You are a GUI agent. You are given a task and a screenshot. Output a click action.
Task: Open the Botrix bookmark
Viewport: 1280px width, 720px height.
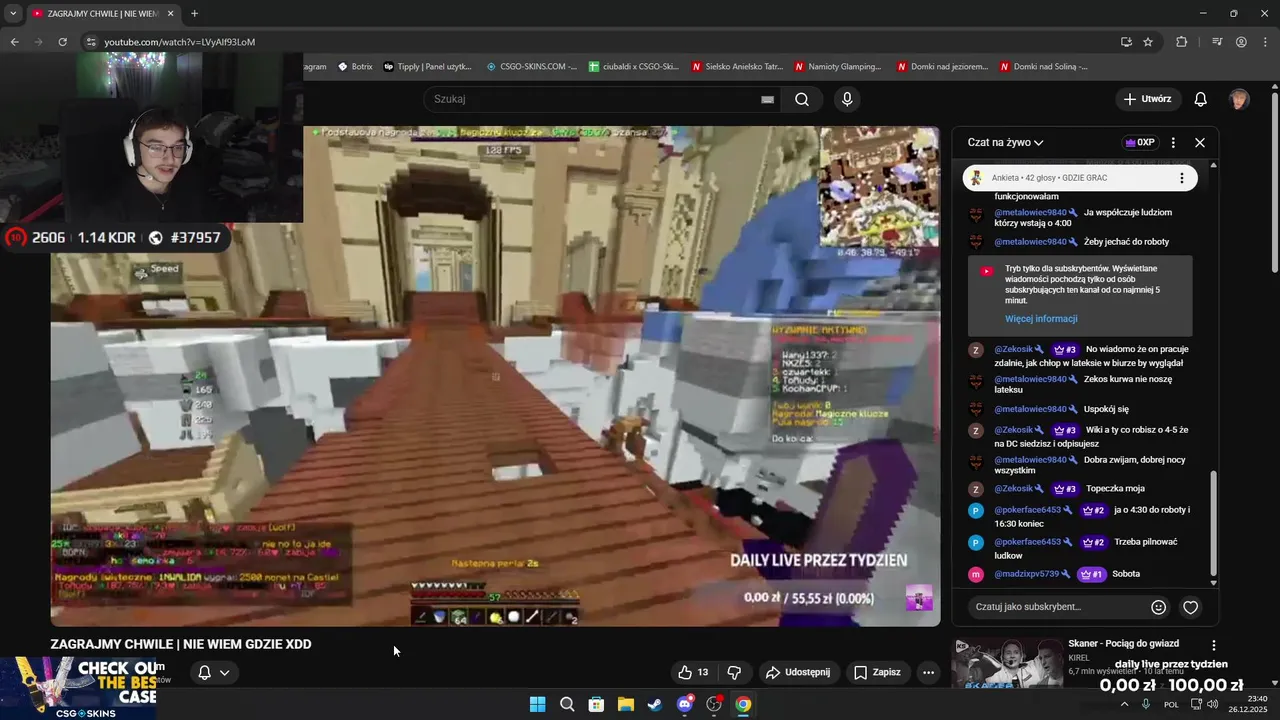355,67
